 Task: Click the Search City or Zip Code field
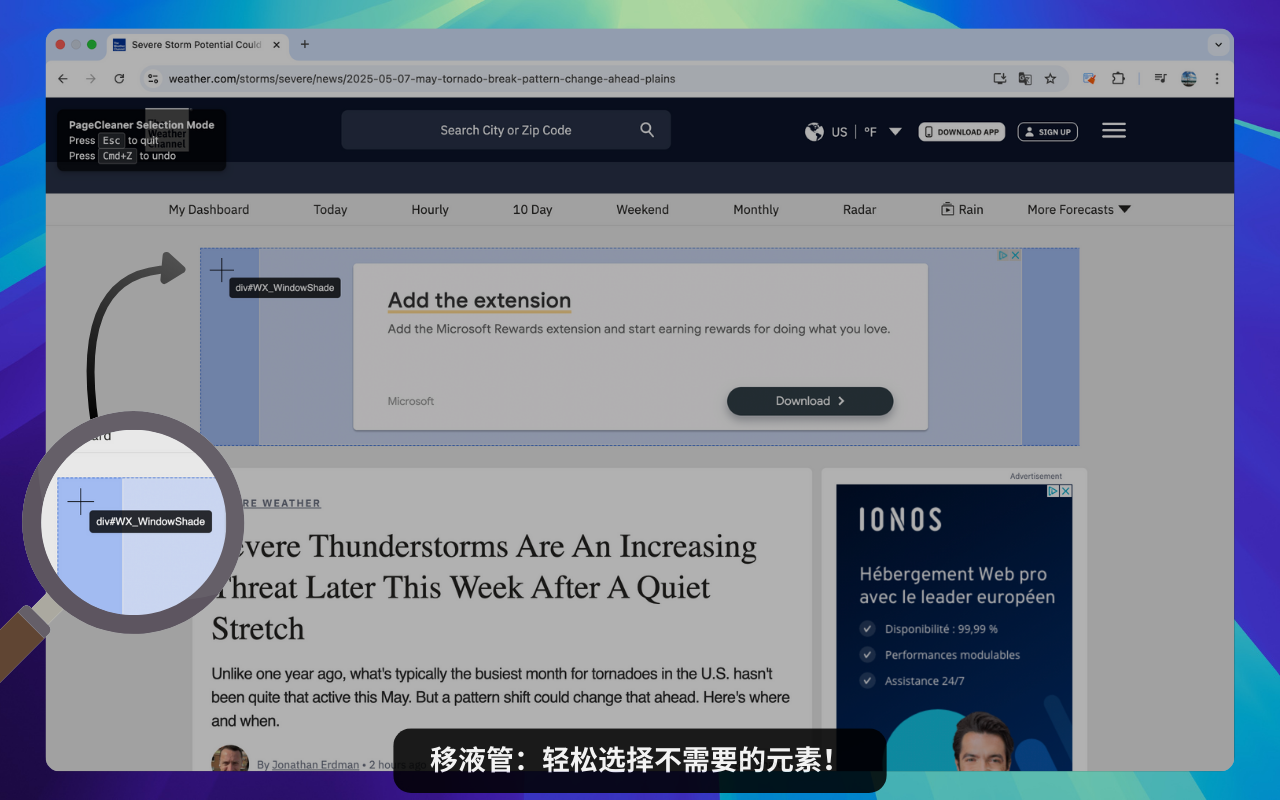point(505,129)
